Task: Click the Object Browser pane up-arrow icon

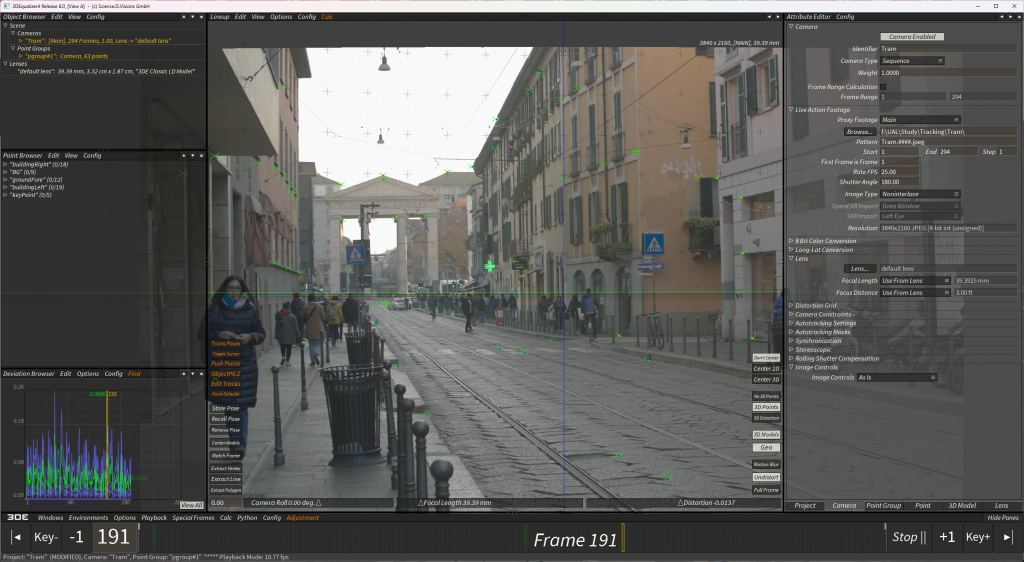Action: point(184,16)
